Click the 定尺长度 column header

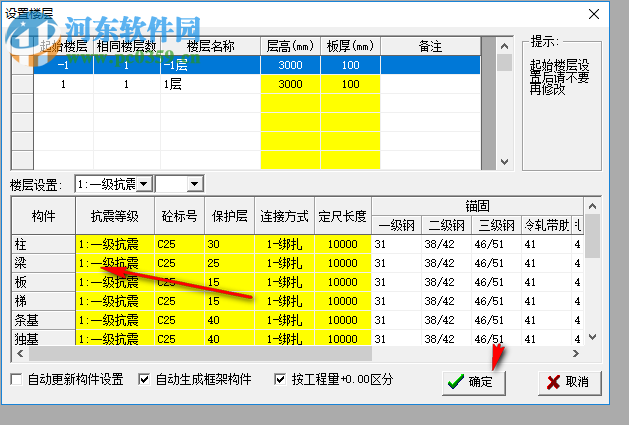[x=343, y=216]
